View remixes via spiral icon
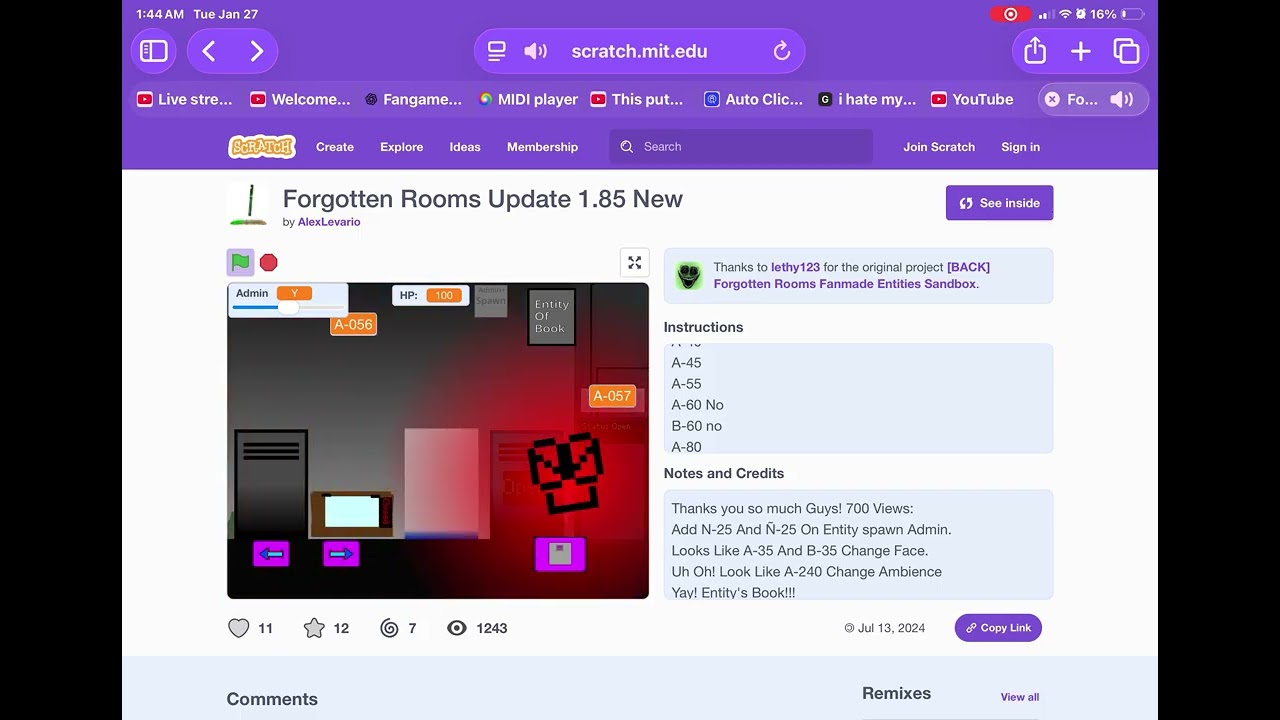Image resolution: width=1280 pixels, height=720 pixels. click(389, 628)
